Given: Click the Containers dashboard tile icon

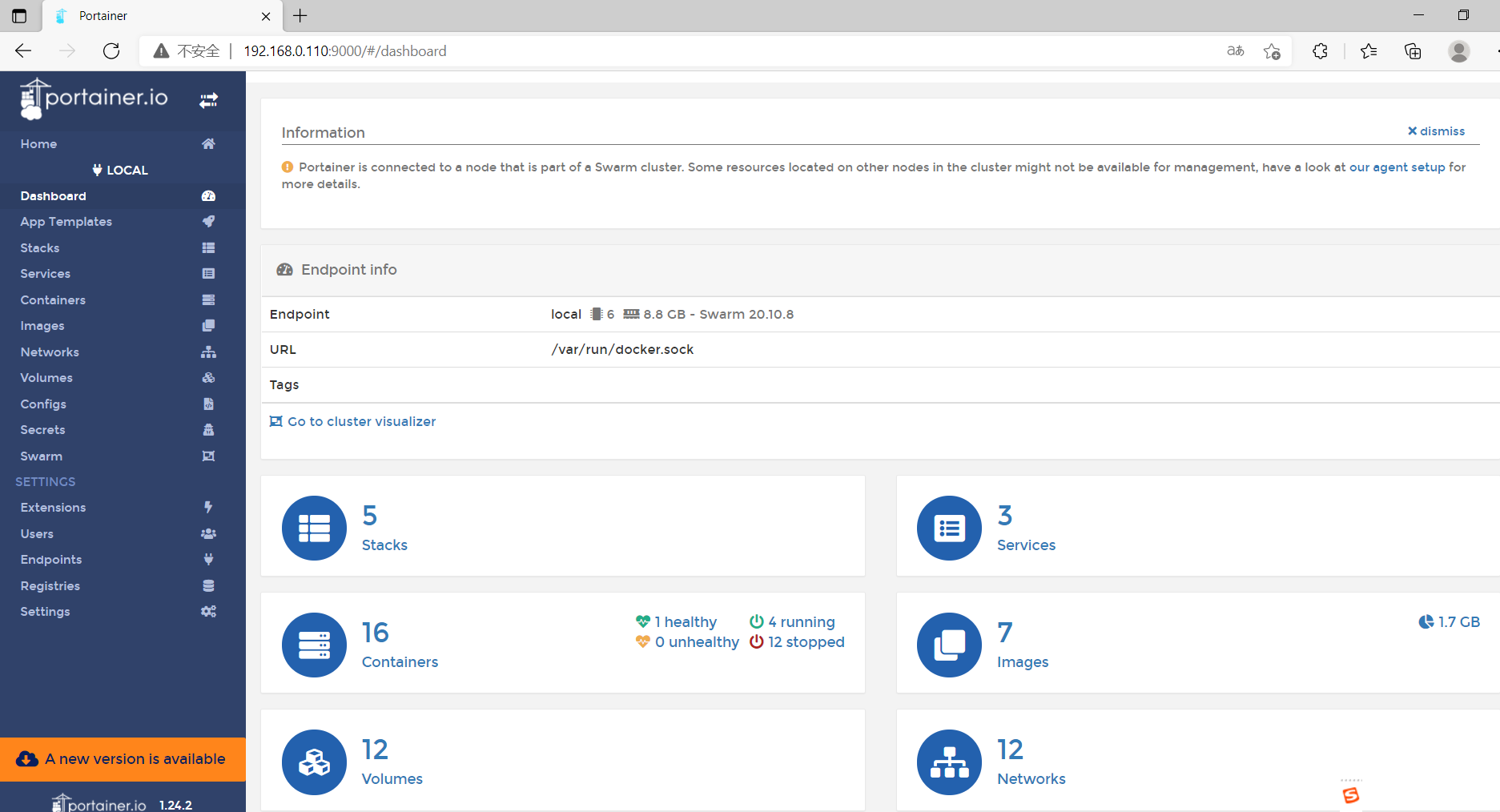Looking at the screenshot, I should tap(314, 645).
